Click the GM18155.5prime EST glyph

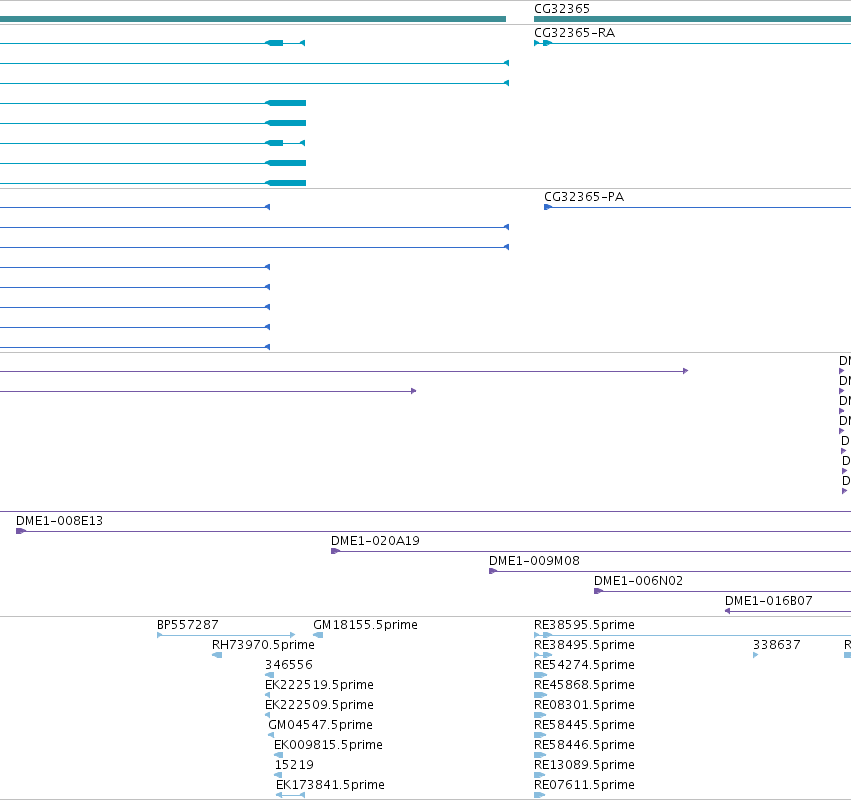click(318, 636)
